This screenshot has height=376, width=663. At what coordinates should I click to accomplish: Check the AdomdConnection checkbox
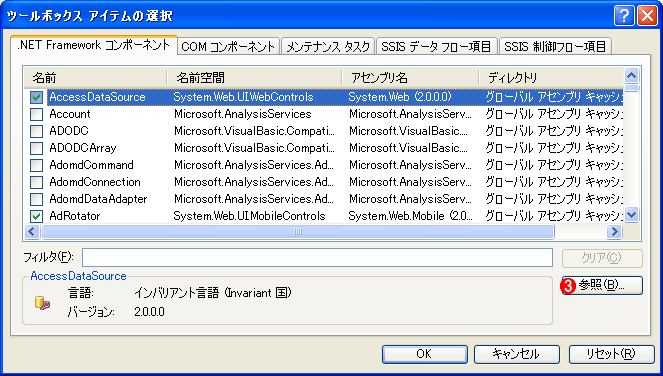click(x=36, y=182)
